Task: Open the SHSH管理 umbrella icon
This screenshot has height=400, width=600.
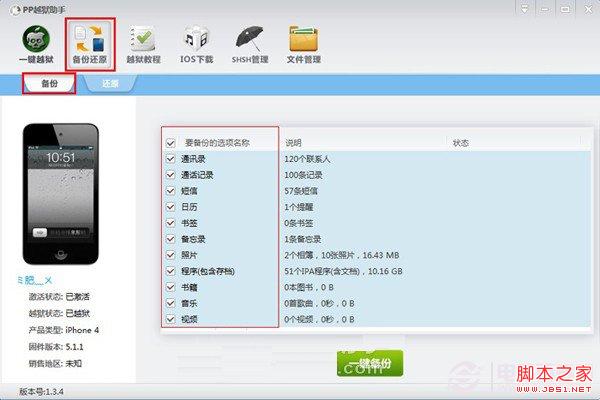Action: click(x=250, y=44)
